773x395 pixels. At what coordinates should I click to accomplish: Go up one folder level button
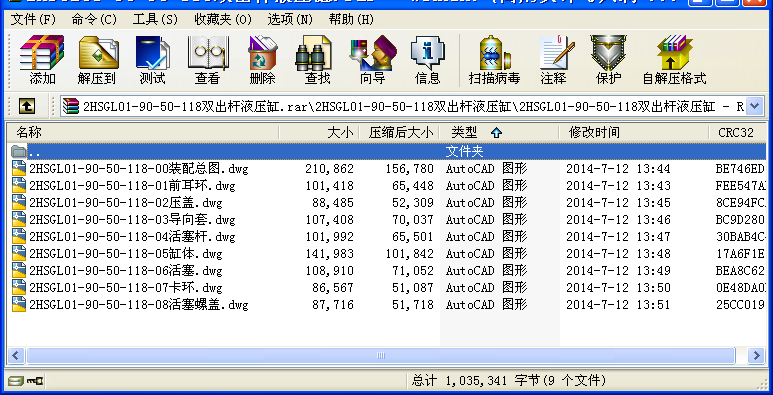(26, 106)
